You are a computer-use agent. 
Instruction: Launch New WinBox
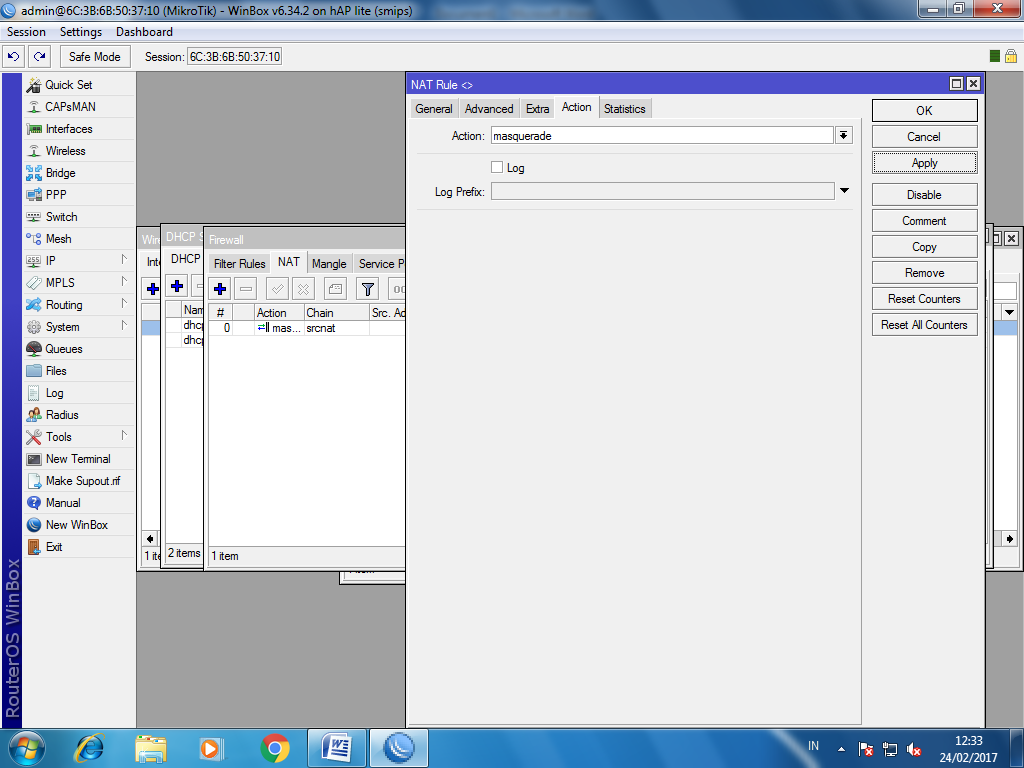[x=79, y=525]
